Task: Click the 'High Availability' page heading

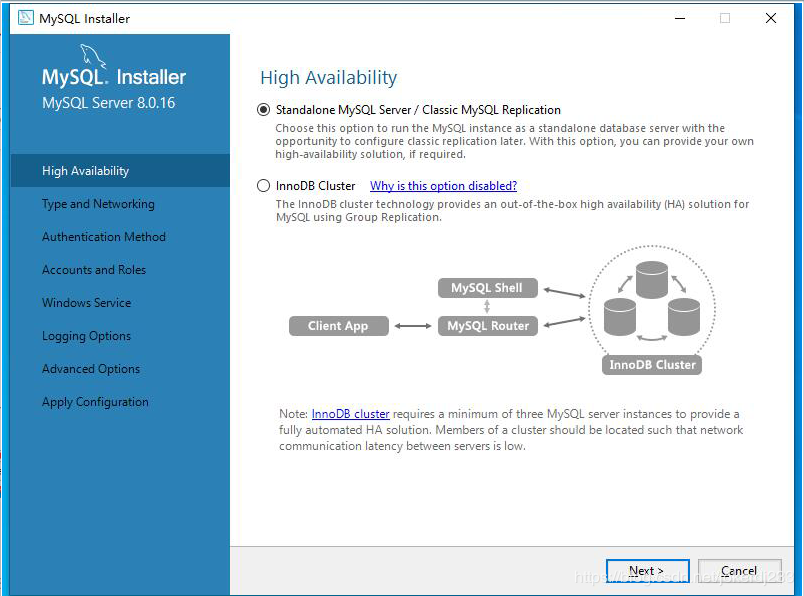Action: (329, 78)
